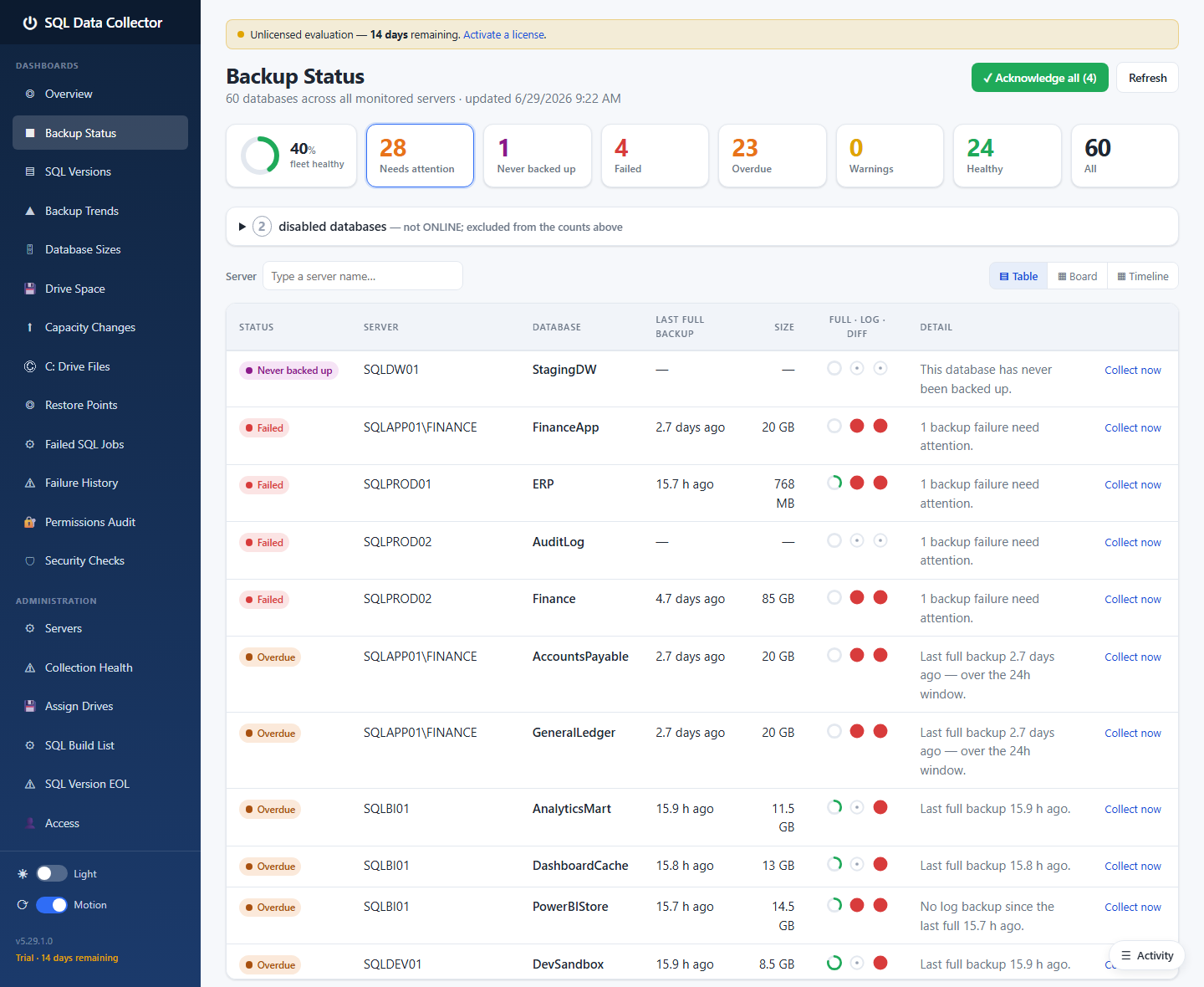Click the Failed SQL Jobs gear icon
The width and height of the screenshot is (1204, 987).
[30, 444]
